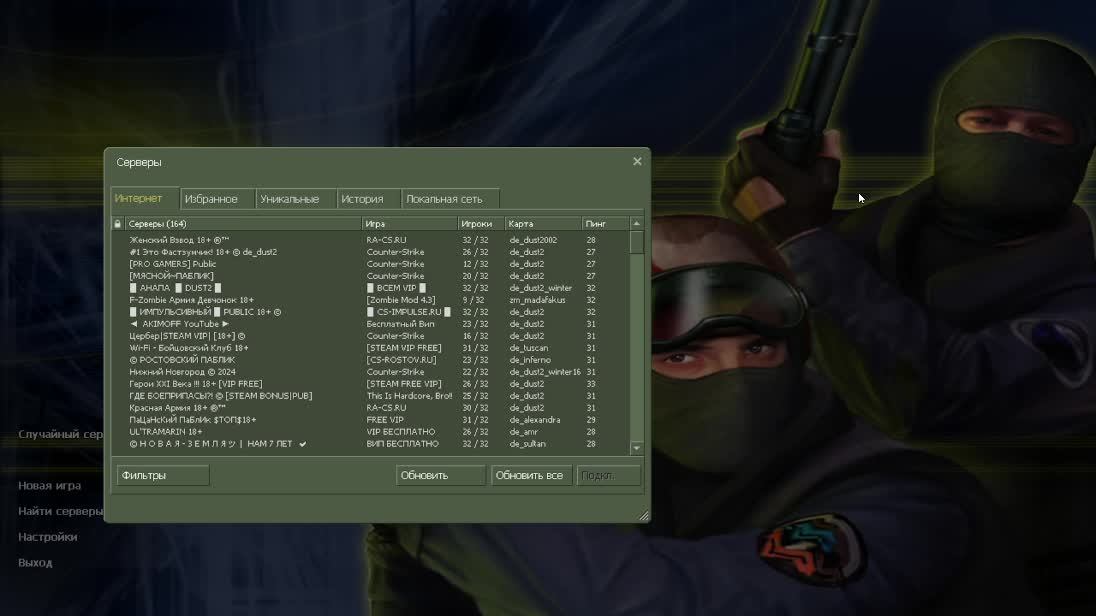Viewport: 1096px width, 616px height.
Task: Click the resize grip of the Серверы window
Action: point(644,516)
